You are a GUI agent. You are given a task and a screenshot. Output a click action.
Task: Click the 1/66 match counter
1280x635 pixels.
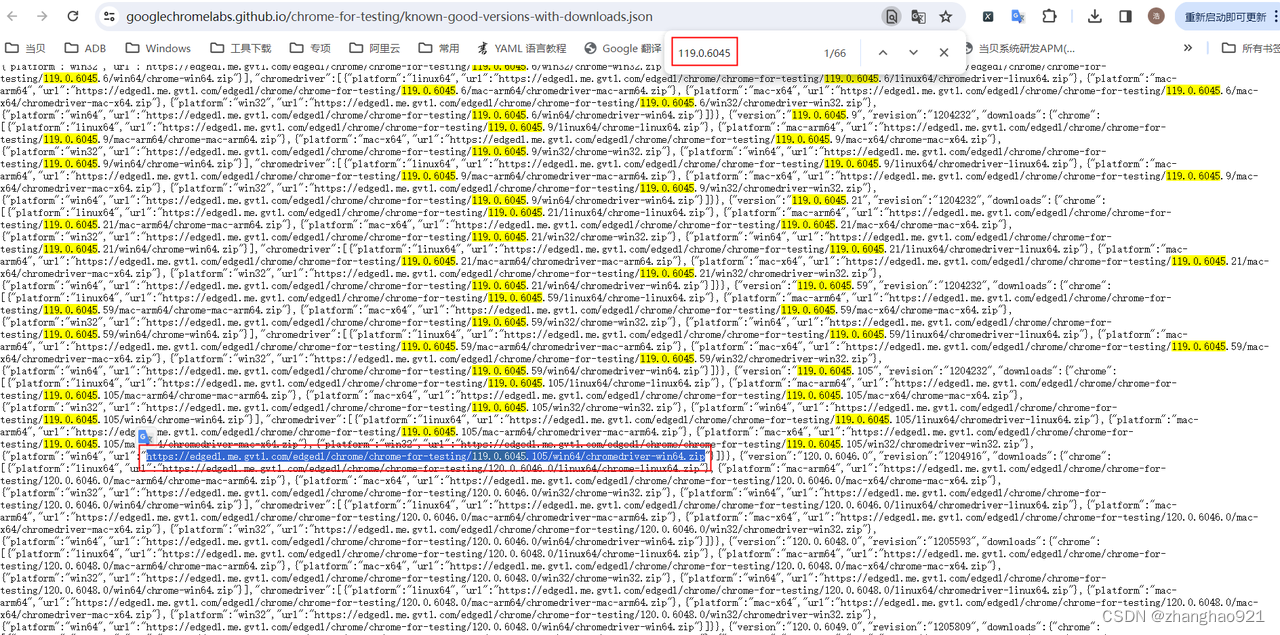pos(835,53)
